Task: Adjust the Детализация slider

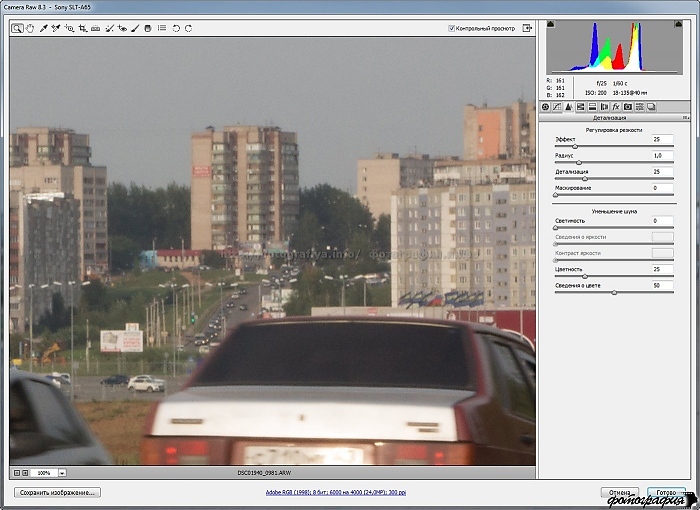Action: pyautogui.click(x=584, y=179)
